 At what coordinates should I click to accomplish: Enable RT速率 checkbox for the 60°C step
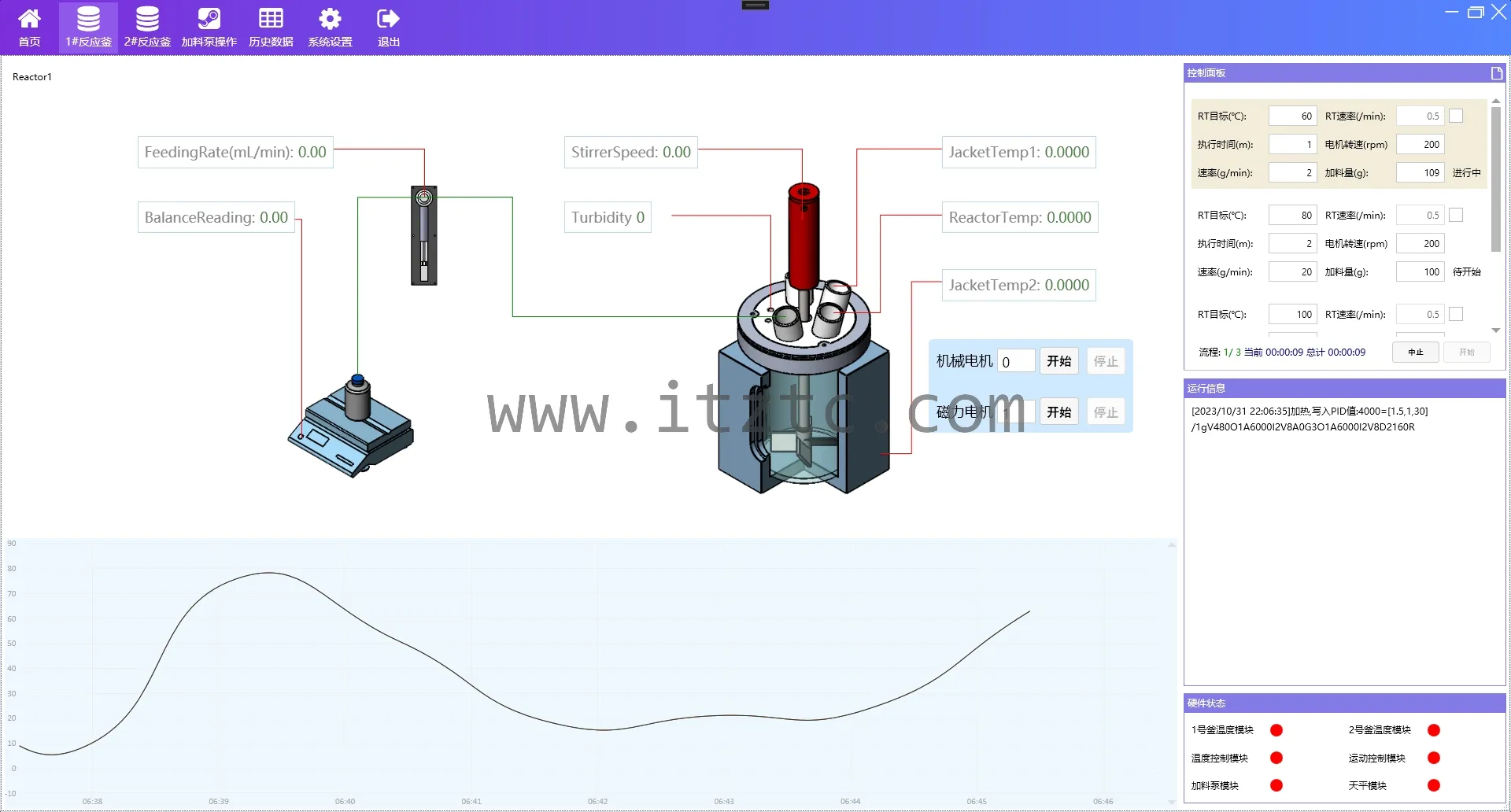1455,115
